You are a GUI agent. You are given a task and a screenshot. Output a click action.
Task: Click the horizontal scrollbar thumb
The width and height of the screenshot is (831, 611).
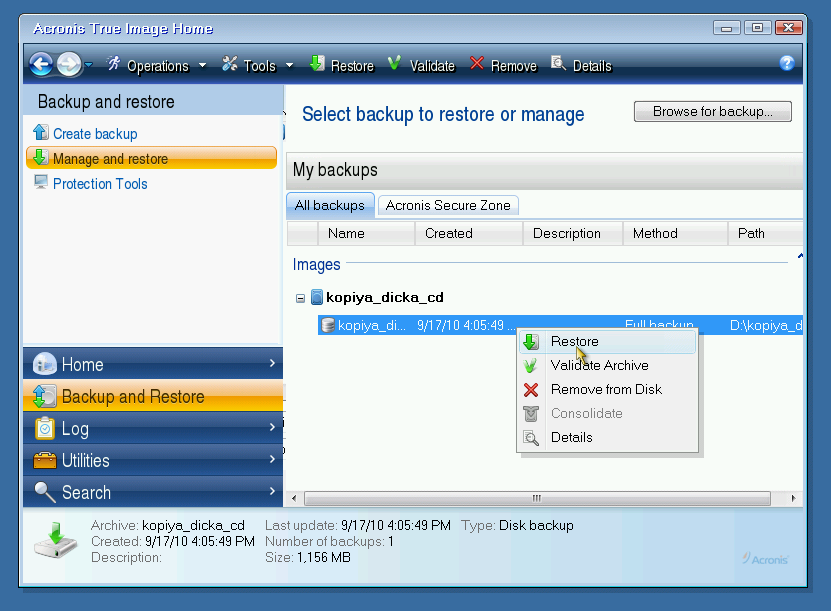pyautogui.click(x=537, y=498)
